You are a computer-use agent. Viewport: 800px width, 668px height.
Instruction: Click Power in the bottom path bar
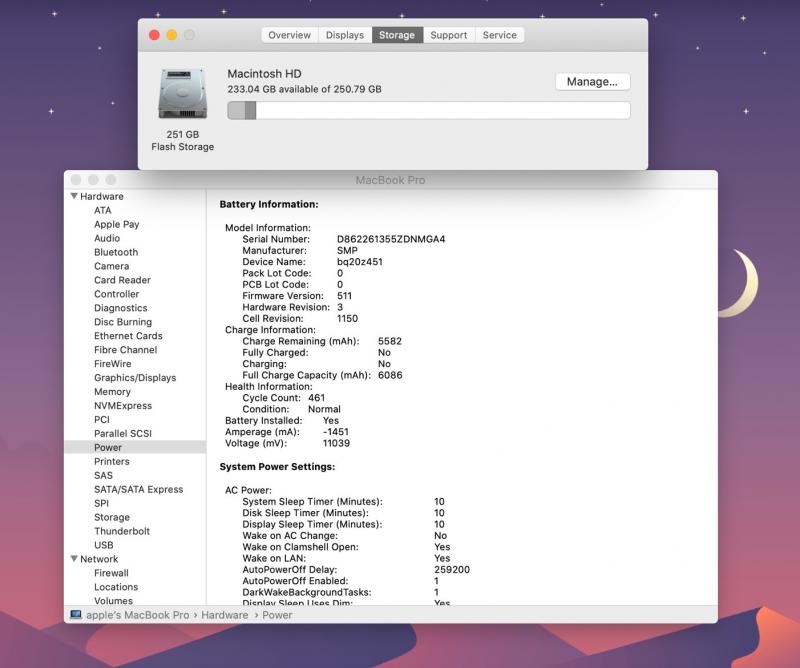[x=277, y=615]
